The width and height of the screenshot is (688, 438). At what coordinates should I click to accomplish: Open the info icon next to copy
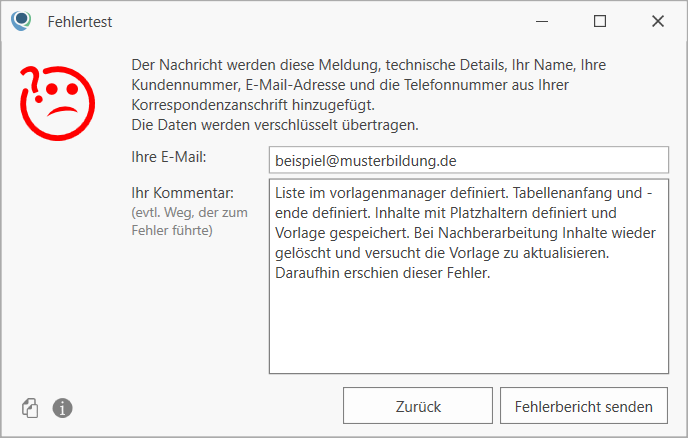62,408
